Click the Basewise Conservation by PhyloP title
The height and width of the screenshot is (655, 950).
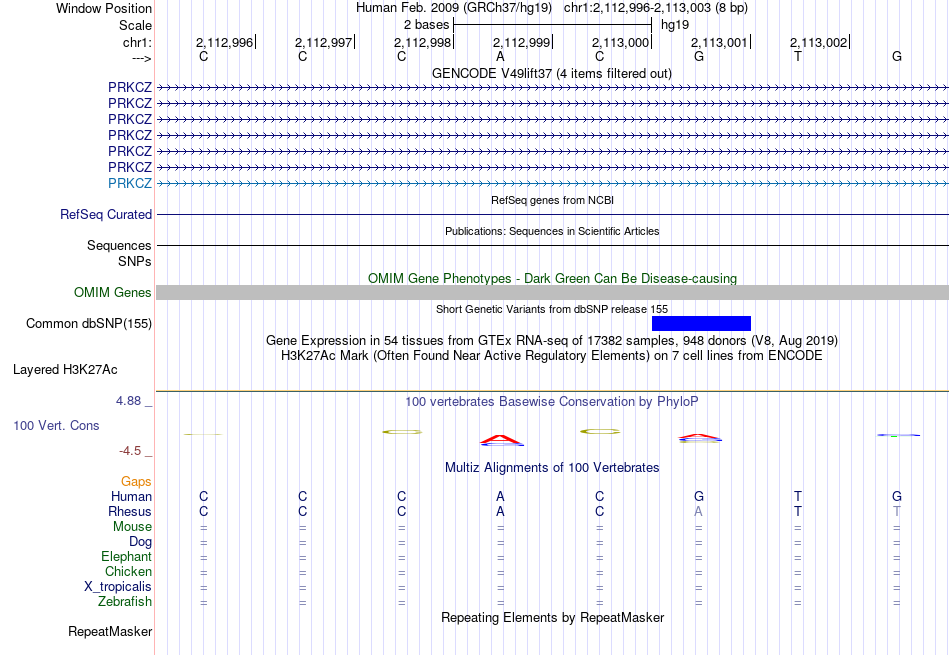552,401
